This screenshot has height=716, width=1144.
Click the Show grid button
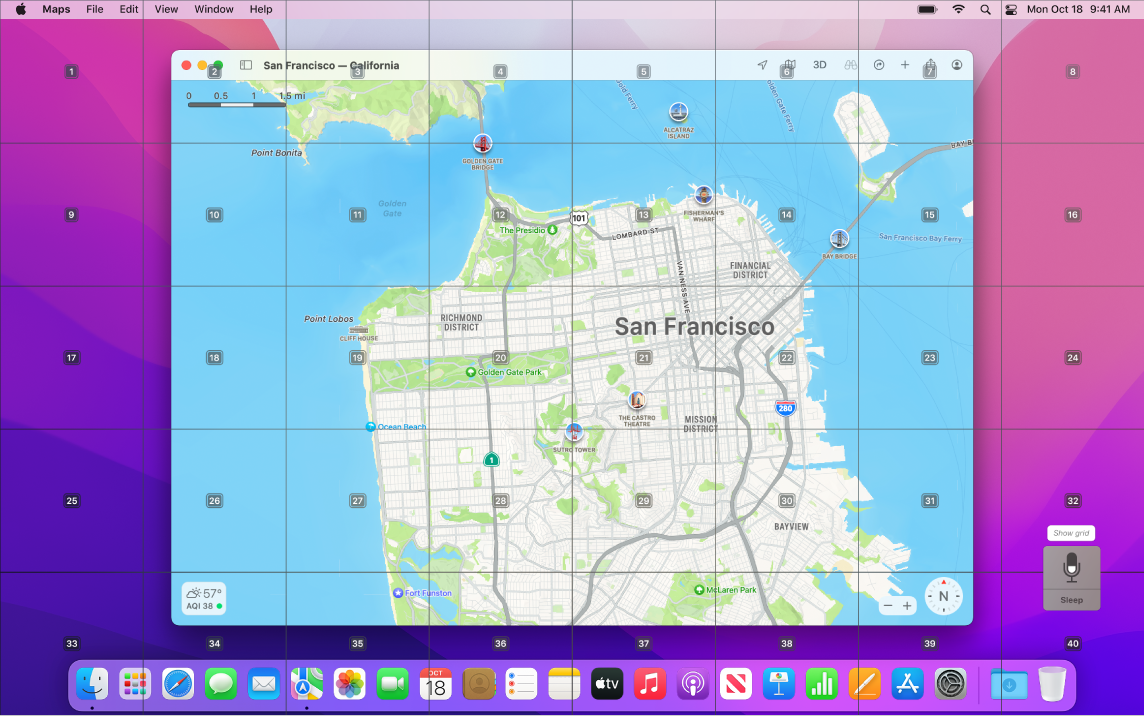(x=1070, y=533)
